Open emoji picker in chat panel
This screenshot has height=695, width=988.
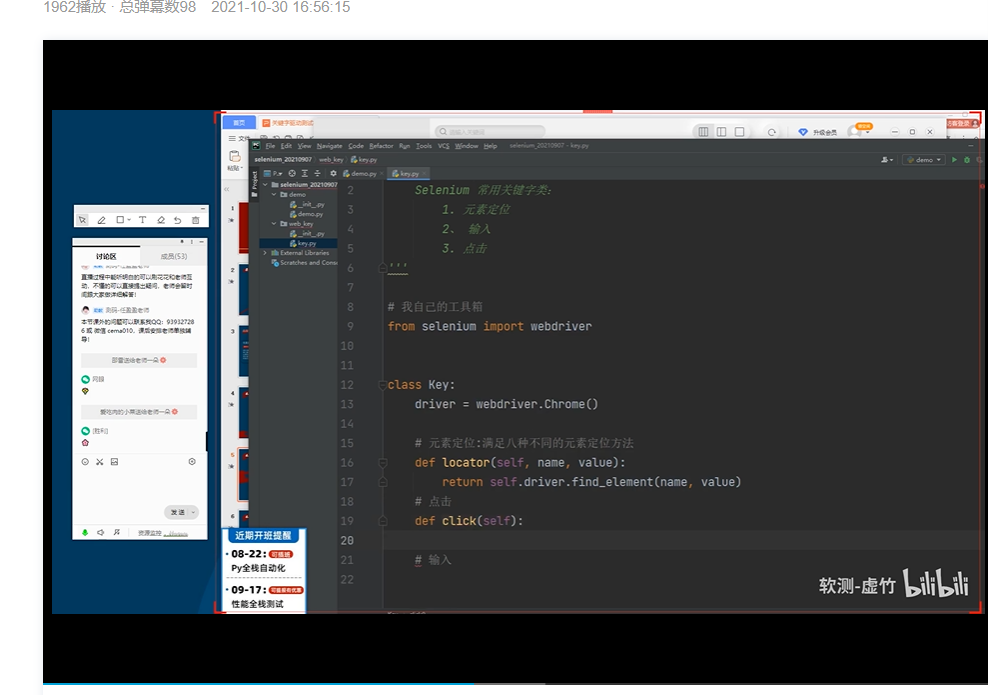click(85, 462)
